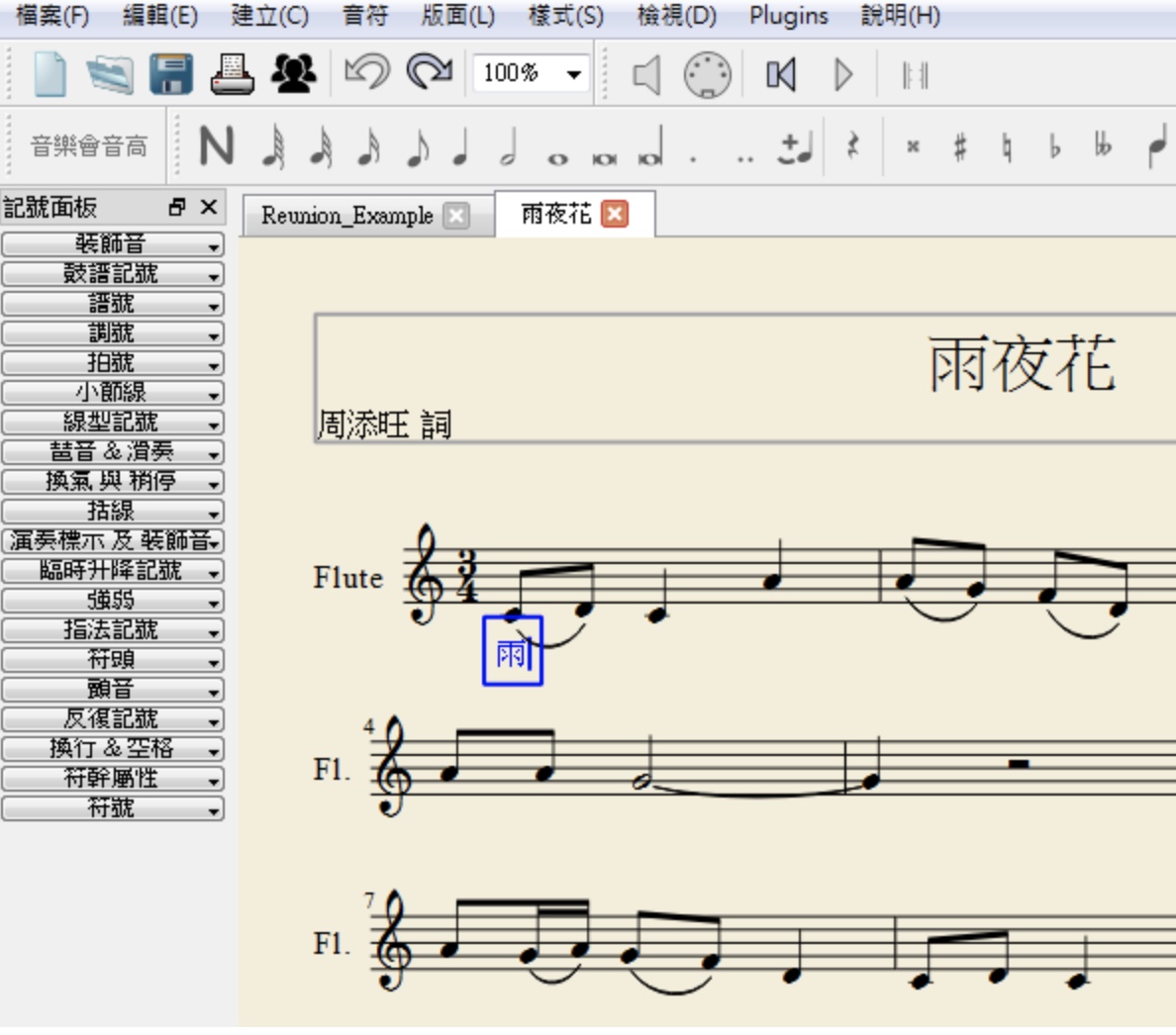Select the quarter note duration
Screen dimensions: 1176x1035
461,146
